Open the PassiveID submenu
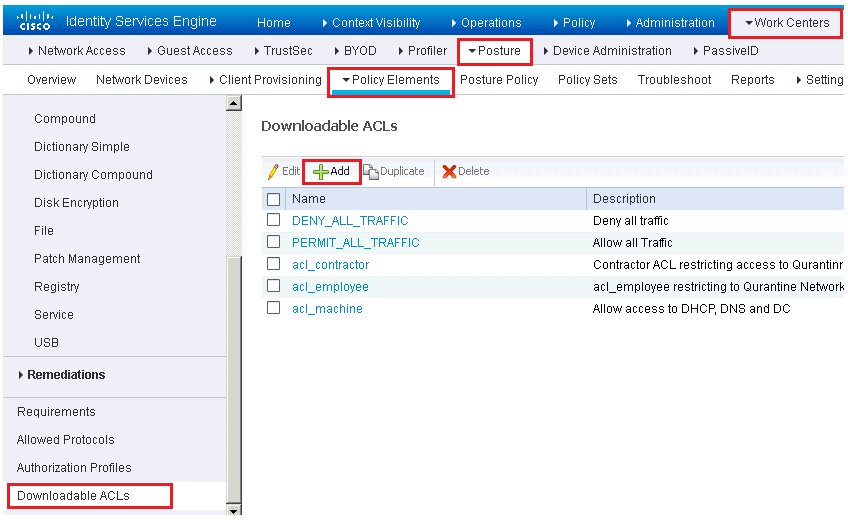The image size is (848, 523). point(726,51)
